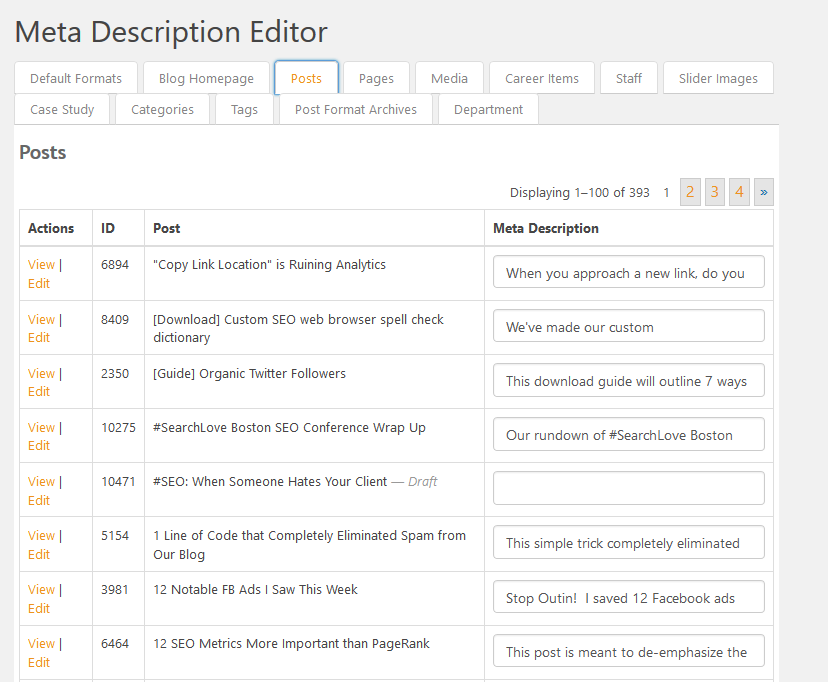
Task: Jump to page 4 of posts
Action: pyautogui.click(x=739, y=192)
